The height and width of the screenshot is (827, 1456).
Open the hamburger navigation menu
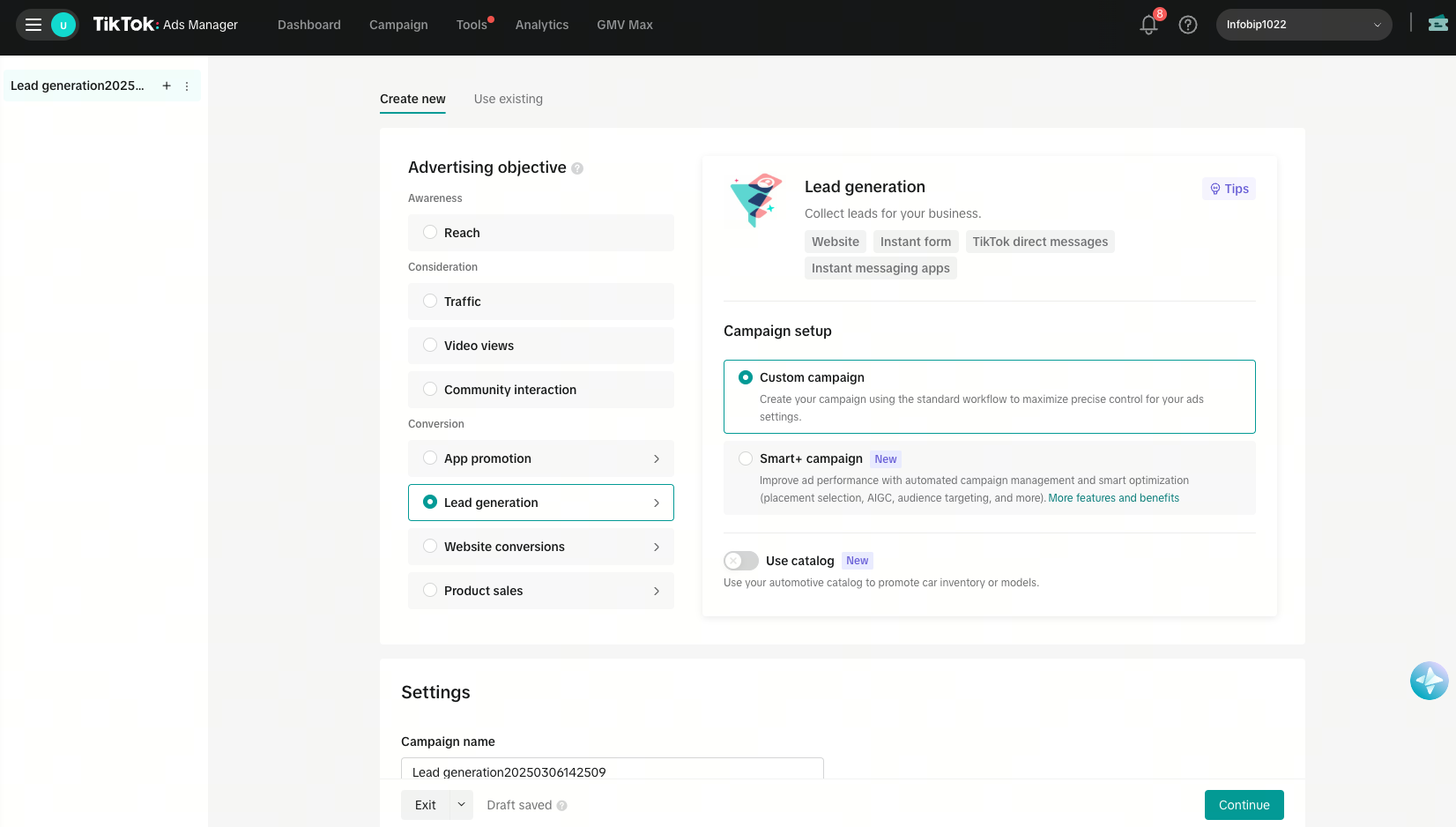(x=33, y=25)
